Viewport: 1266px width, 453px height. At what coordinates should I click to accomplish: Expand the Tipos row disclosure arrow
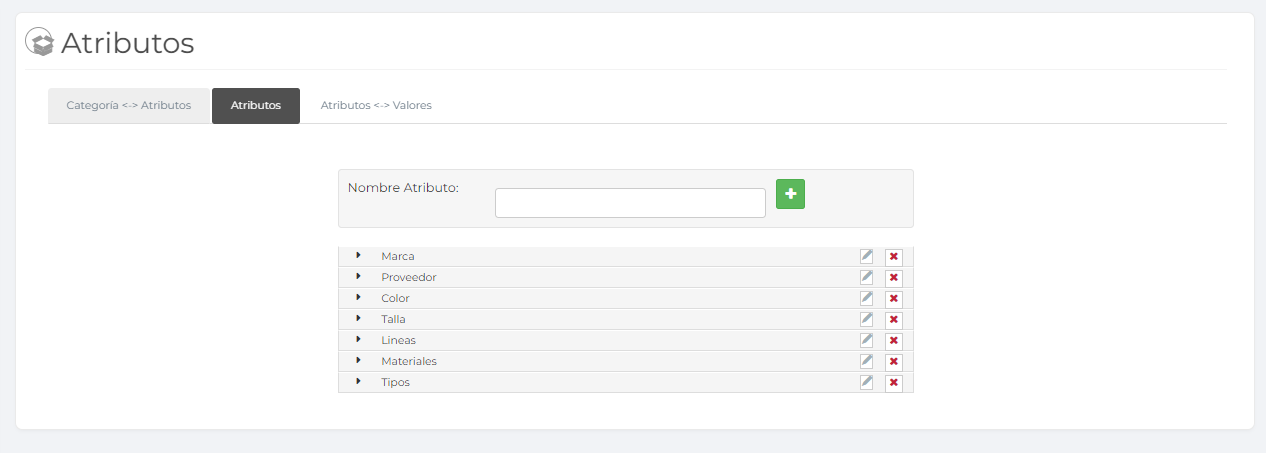358,381
